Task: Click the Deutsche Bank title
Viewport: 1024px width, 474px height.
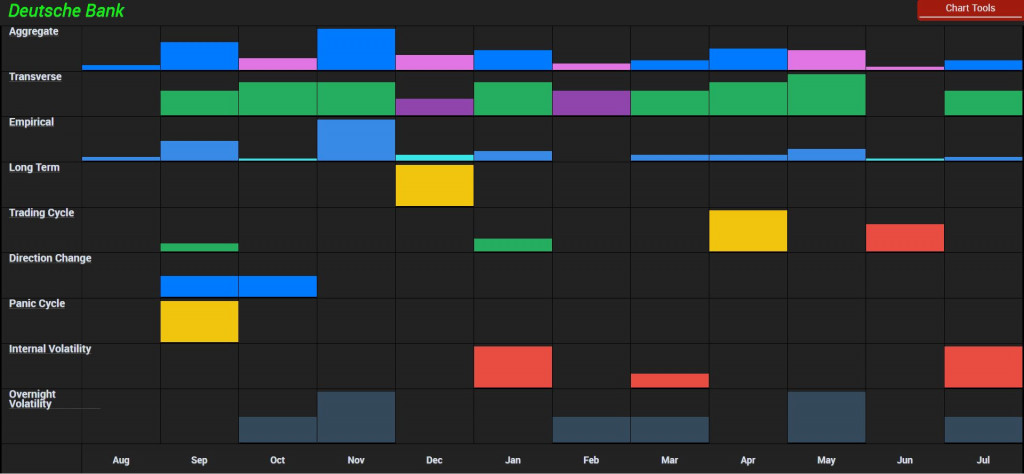Action: coord(66,10)
